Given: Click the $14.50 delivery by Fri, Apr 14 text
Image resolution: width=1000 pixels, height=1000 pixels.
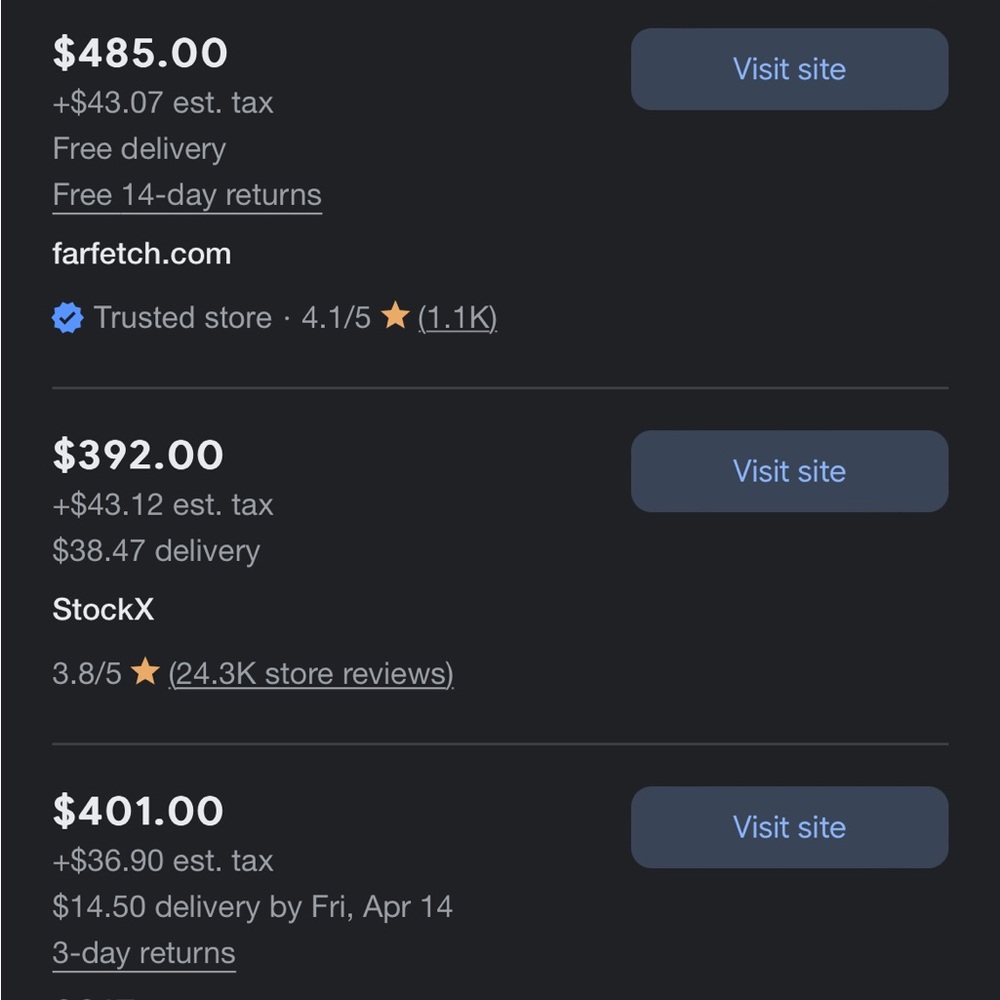Looking at the screenshot, I should 253,907.
